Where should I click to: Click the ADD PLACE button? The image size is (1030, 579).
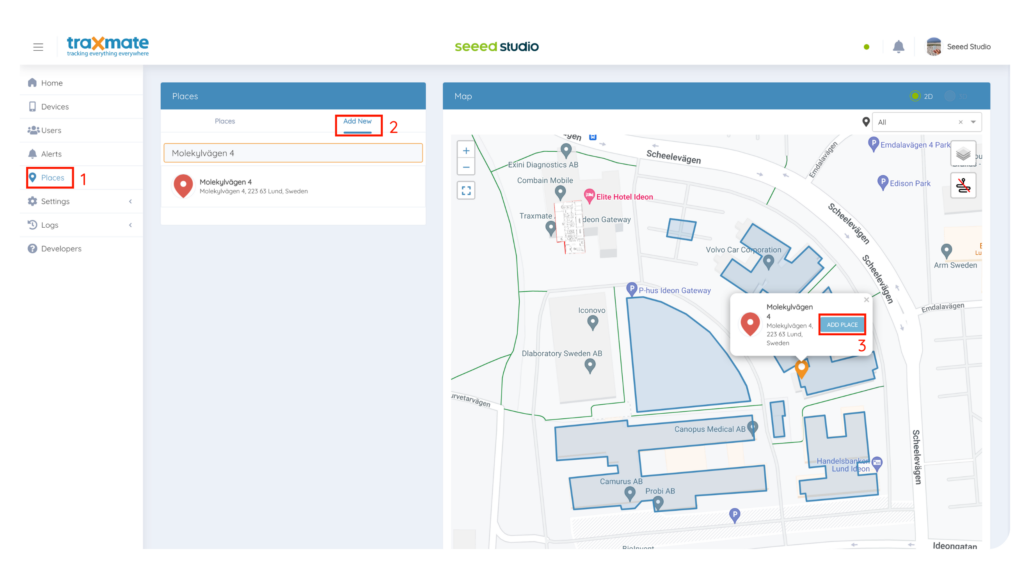click(x=842, y=324)
